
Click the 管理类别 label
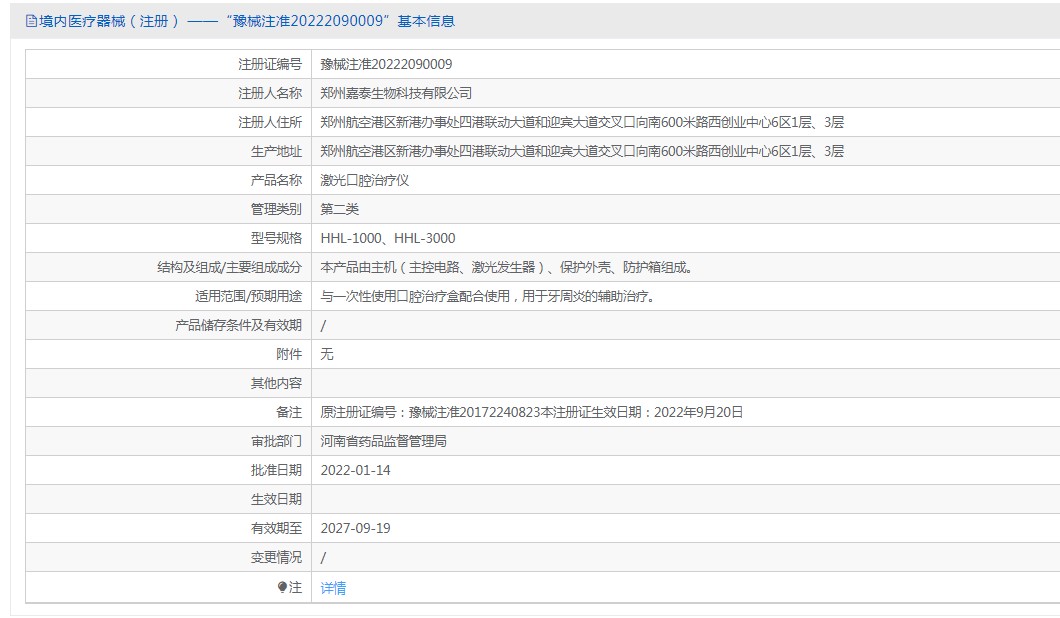pyautogui.click(x=276, y=210)
